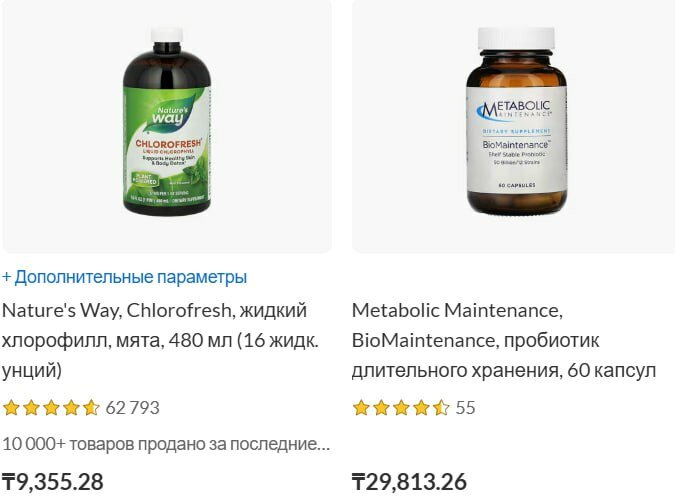The image size is (675, 501).
Task: Click the half star of BioMaintenance rating
Action: tap(441, 408)
